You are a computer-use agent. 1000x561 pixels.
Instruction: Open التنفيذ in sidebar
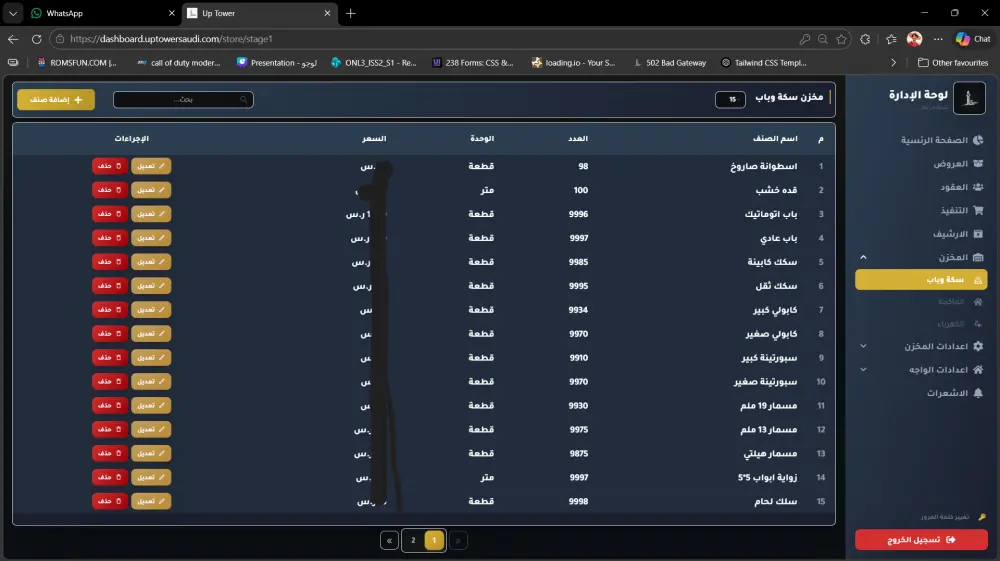coord(961,210)
